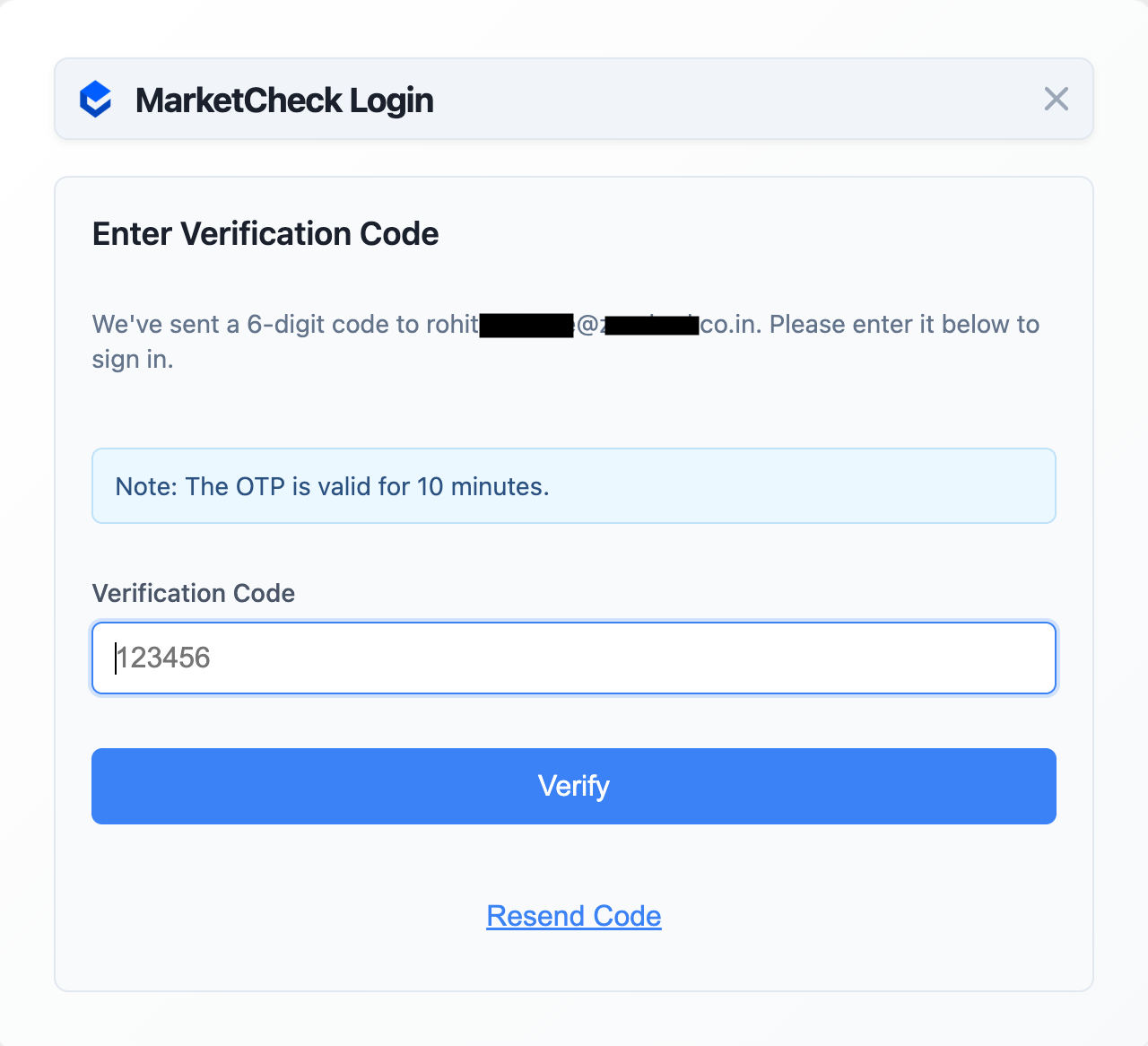The height and width of the screenshot is (1046, 1148).
Task: Click the Resend Code link
Action: [x=574, y=916]
